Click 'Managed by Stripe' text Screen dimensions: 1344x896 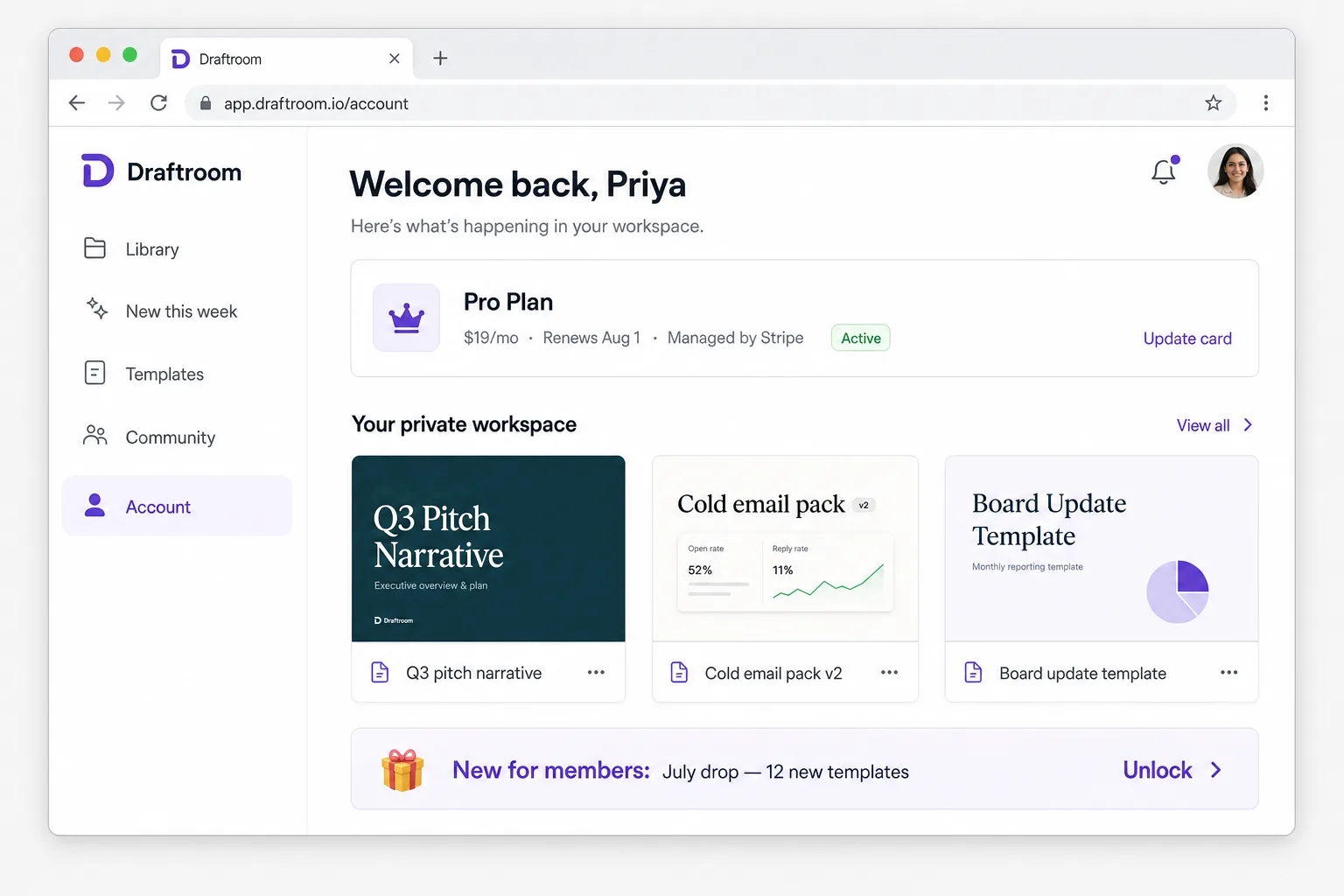point(735,338)
